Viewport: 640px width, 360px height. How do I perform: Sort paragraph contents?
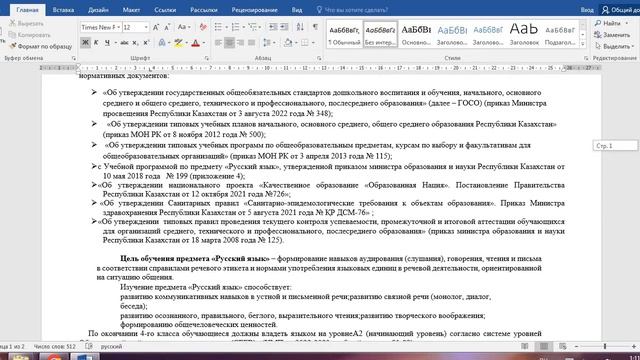click(x=300, y=27)
